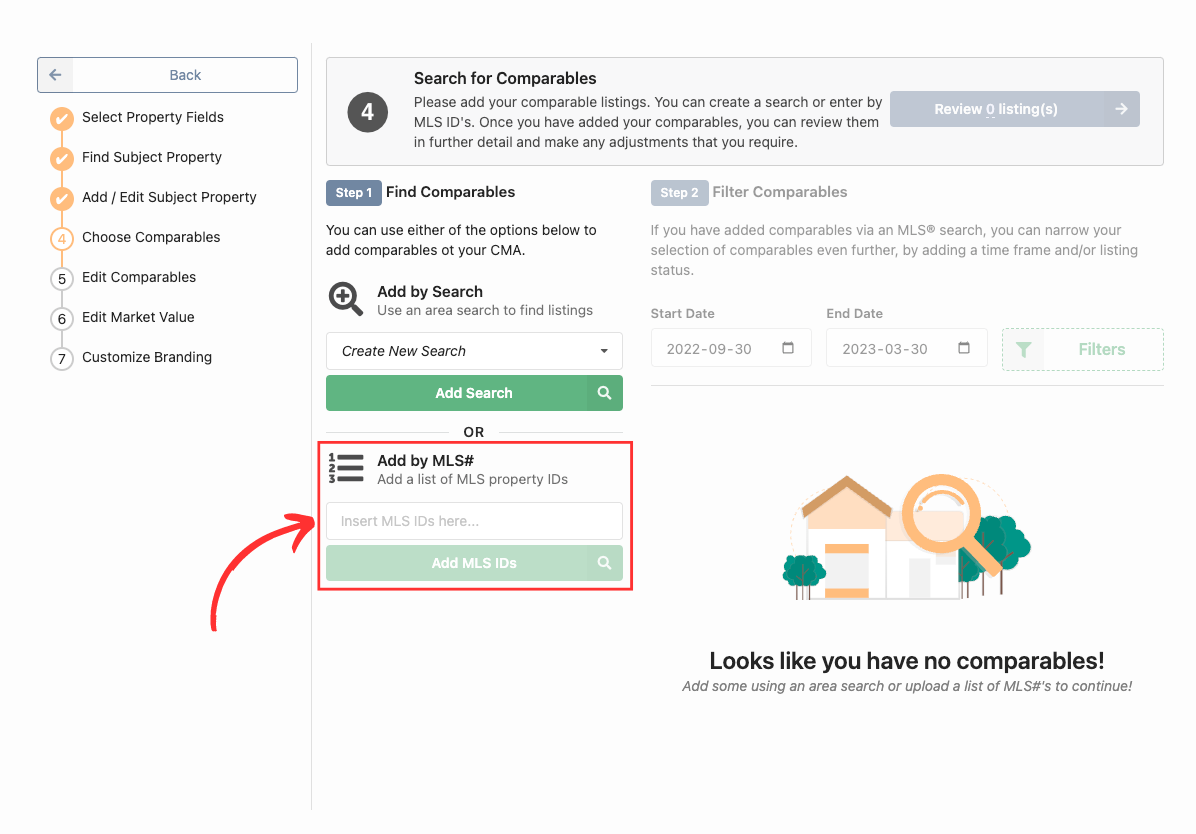Click the Start Date field 2022-09-30

pos(731,349)
